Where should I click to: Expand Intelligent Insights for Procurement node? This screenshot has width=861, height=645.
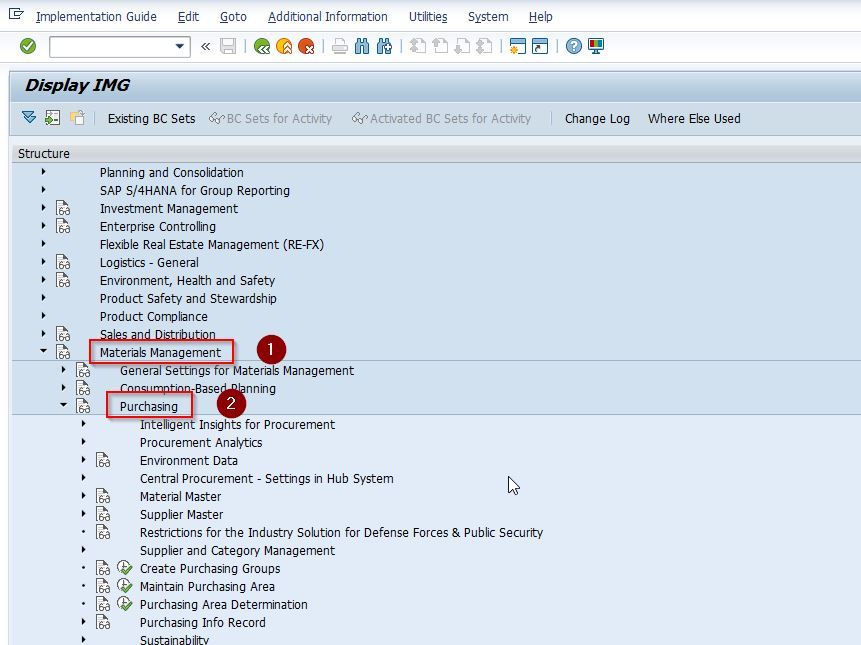tap(83, 424)
